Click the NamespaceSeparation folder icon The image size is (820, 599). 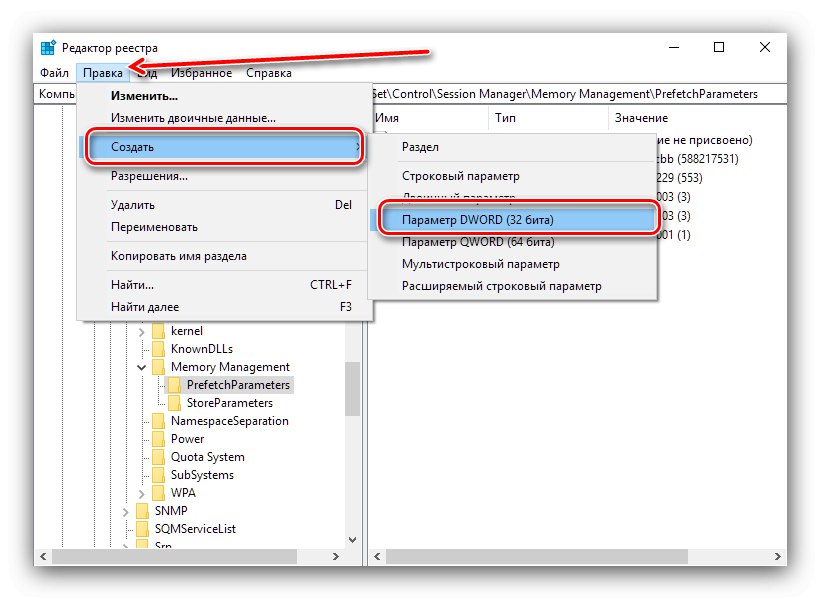158,421
